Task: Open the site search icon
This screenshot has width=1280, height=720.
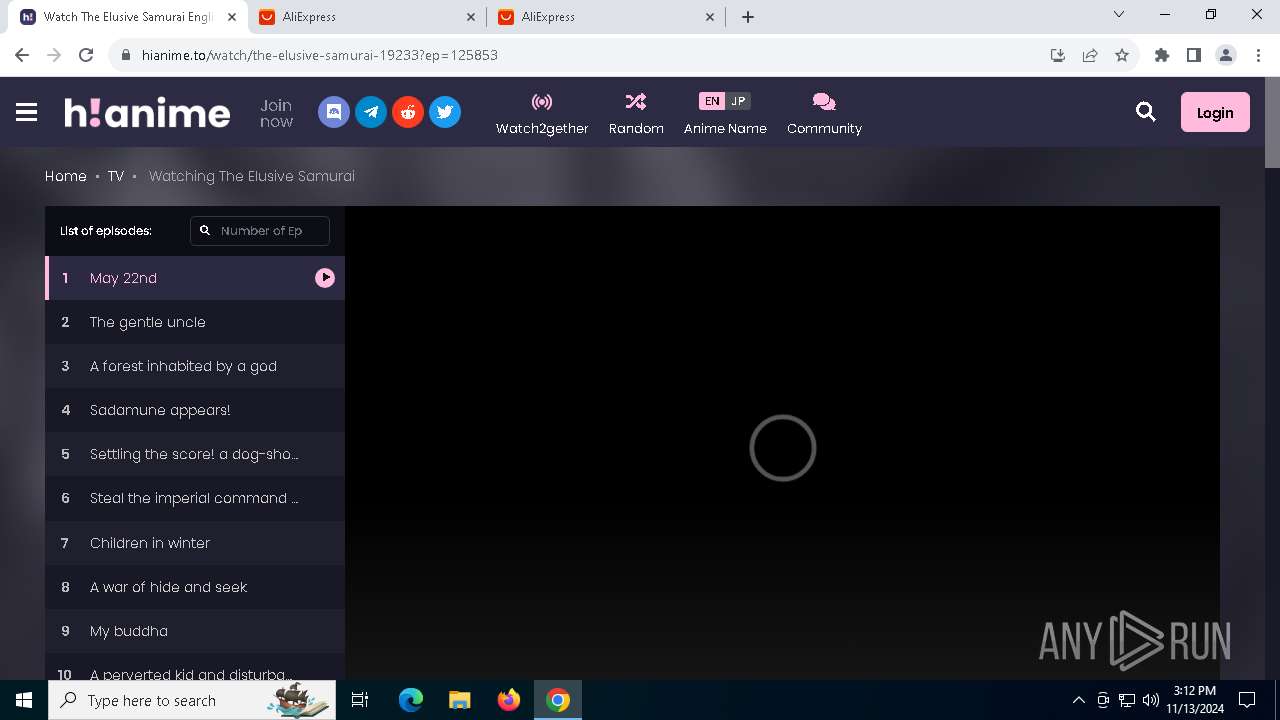Action: pyautogui.click(x=1146, y=112)
